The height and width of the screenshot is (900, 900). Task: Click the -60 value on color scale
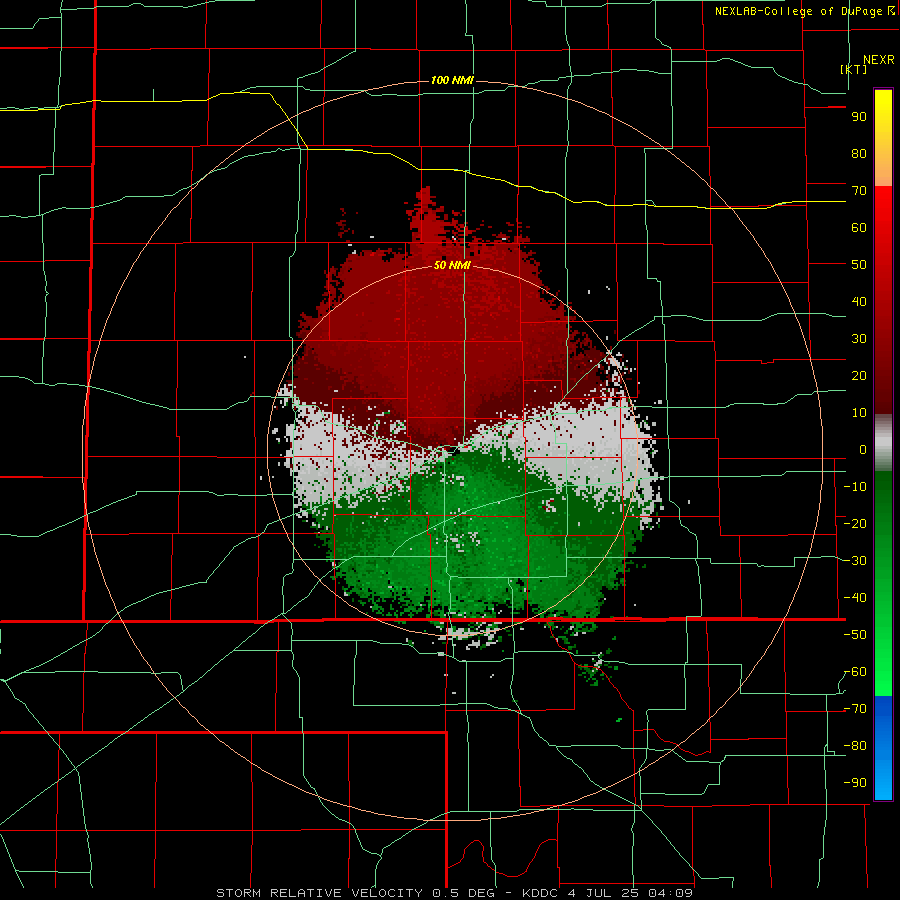tap(855, 672)
